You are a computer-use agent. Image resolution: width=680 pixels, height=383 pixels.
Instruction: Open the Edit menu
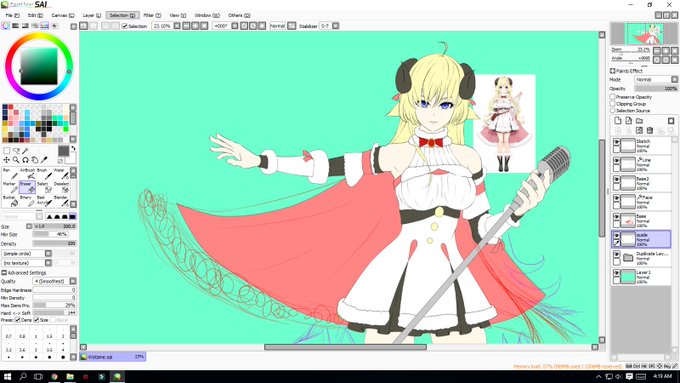pyautogui.click(x=35, y=15)
